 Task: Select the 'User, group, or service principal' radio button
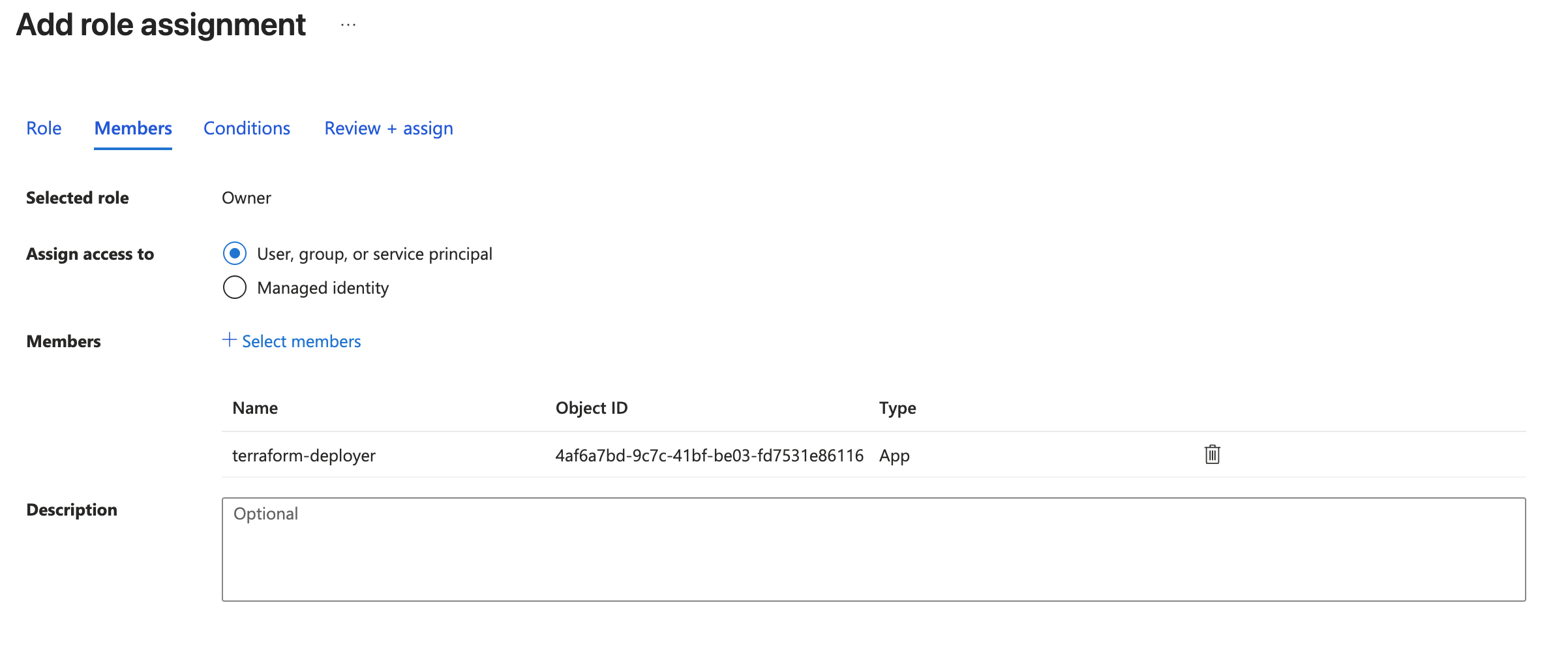click(x=235, y=253)
